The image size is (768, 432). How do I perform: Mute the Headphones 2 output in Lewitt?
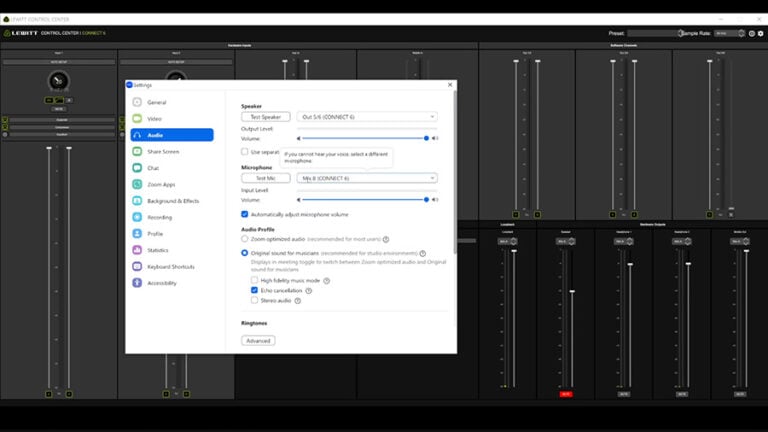[x=682, y=394]
